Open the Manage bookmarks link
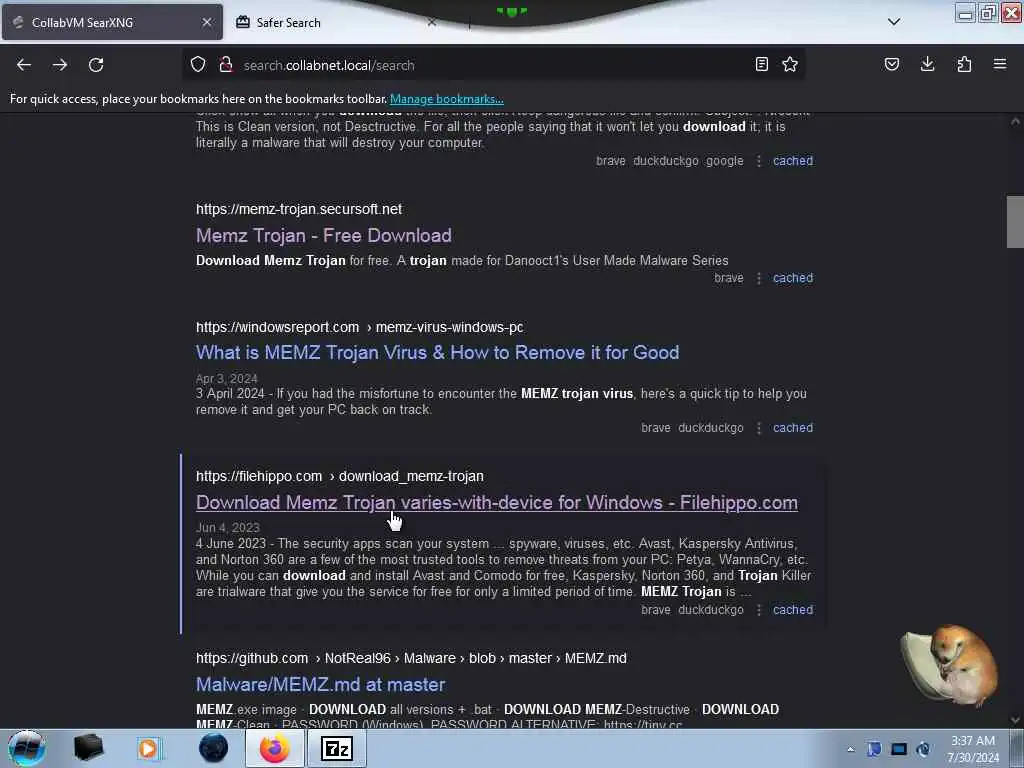Screen dimensions: 1024x768 click(447, 99)
